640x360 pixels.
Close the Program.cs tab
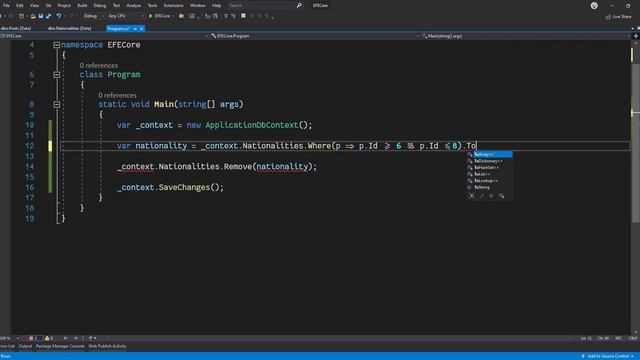tap(142, 29)
